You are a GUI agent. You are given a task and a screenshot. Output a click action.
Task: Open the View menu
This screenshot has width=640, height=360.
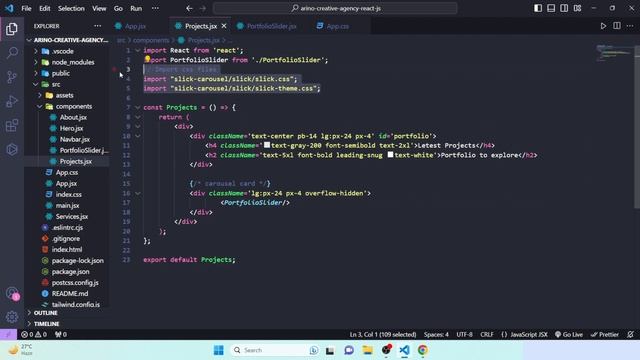(99, 8)
